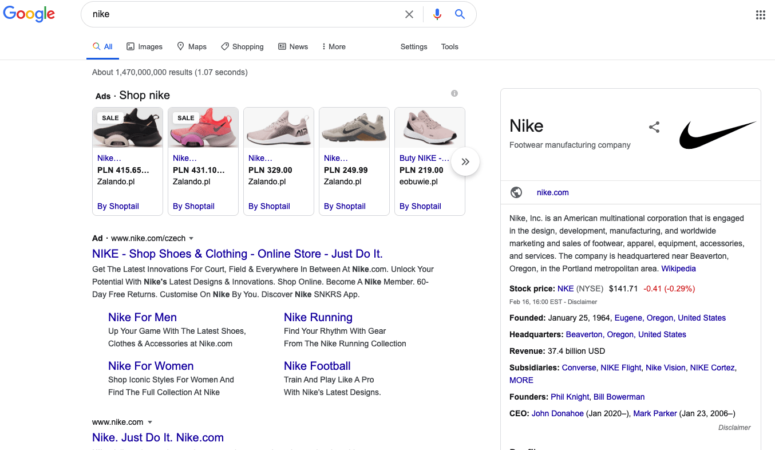Viewport: 775px width, 450px height.
Task: Open the NIKE Cortez subsidiary link
Action: (713, 367)
